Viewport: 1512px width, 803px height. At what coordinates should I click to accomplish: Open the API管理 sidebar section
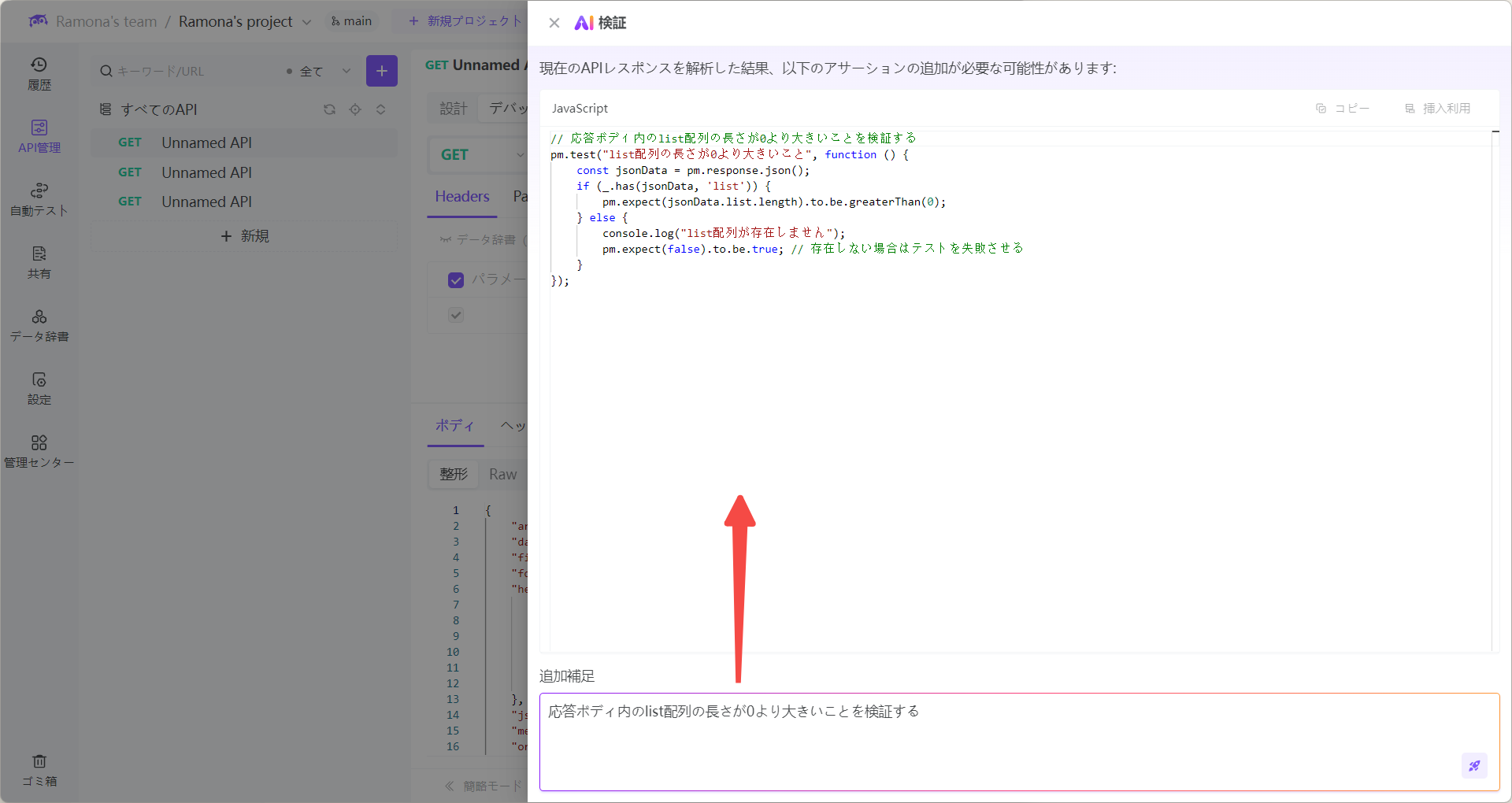(x=39, y=137)
